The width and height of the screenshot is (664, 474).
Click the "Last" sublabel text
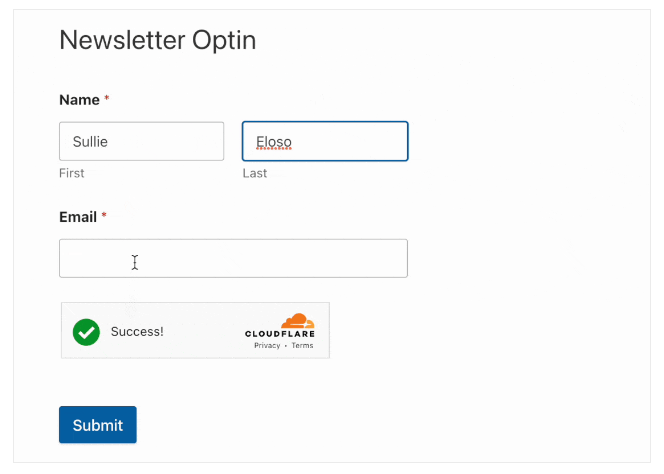click(255, 173)
